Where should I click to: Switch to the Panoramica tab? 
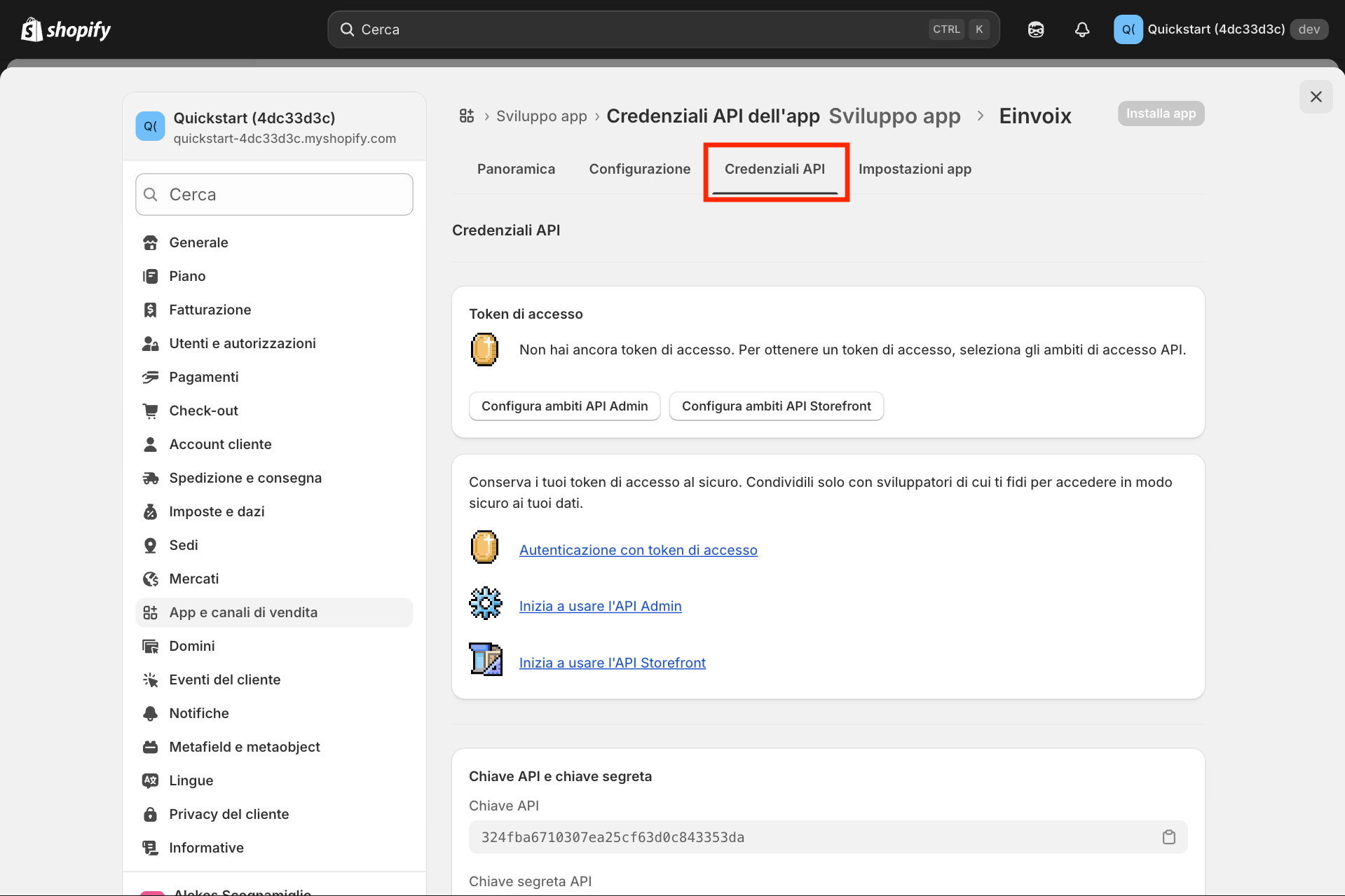coord(515,169)
